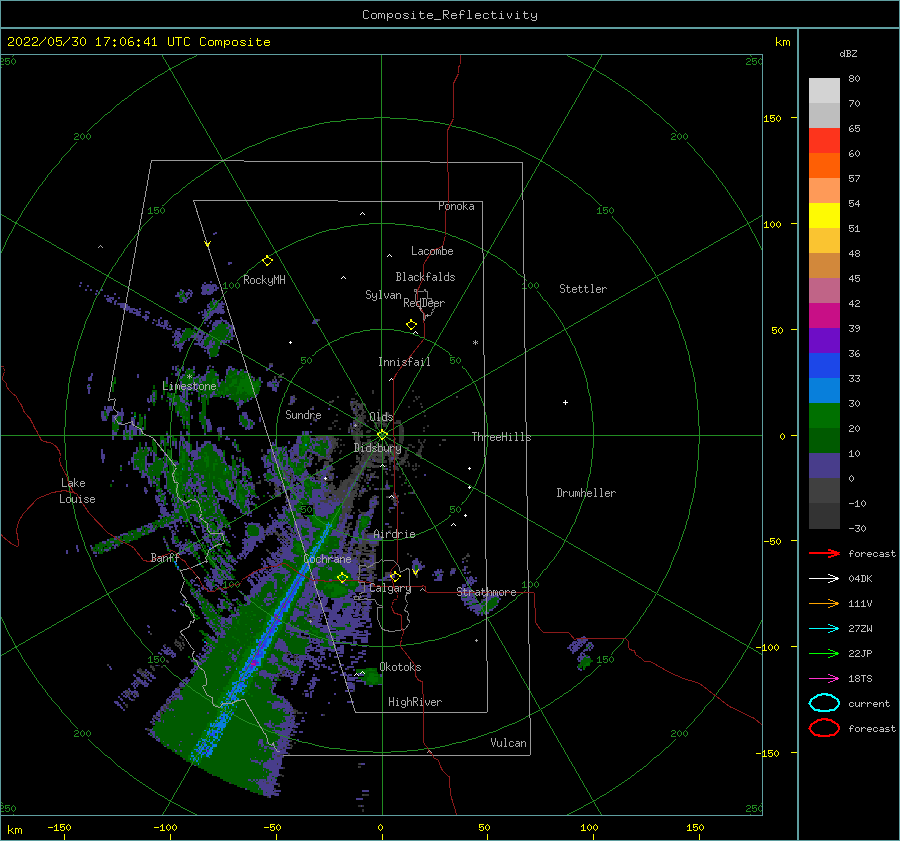The height and width of the screenshot is (841, 900).
Task: Click the Banff town label
Action: (x=165, y=557)
